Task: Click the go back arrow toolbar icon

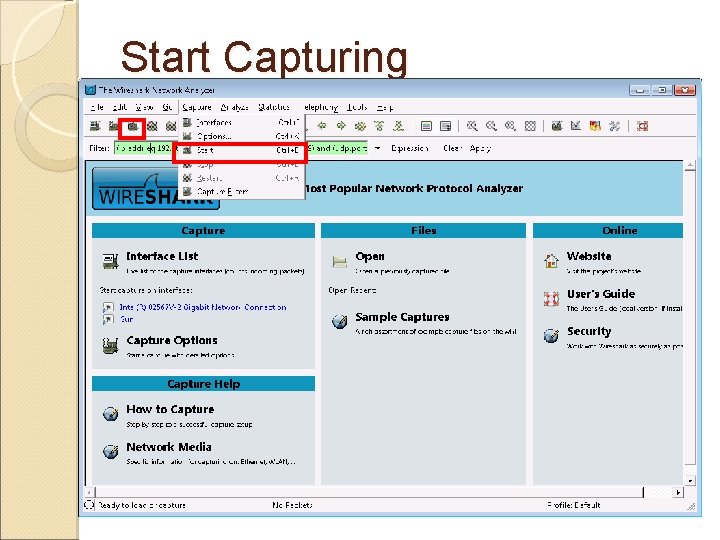Action: point(322,125)
